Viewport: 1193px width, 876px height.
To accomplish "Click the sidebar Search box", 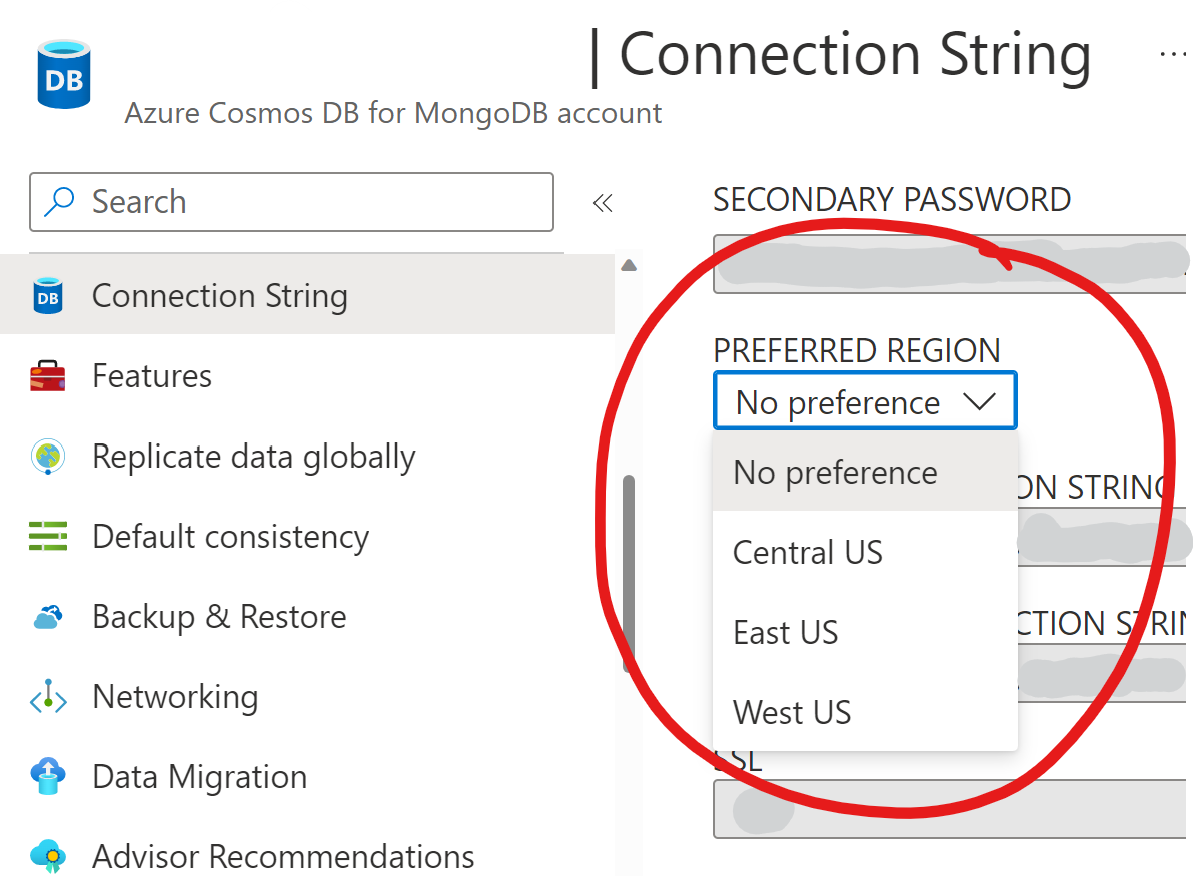I will point(300,202).
